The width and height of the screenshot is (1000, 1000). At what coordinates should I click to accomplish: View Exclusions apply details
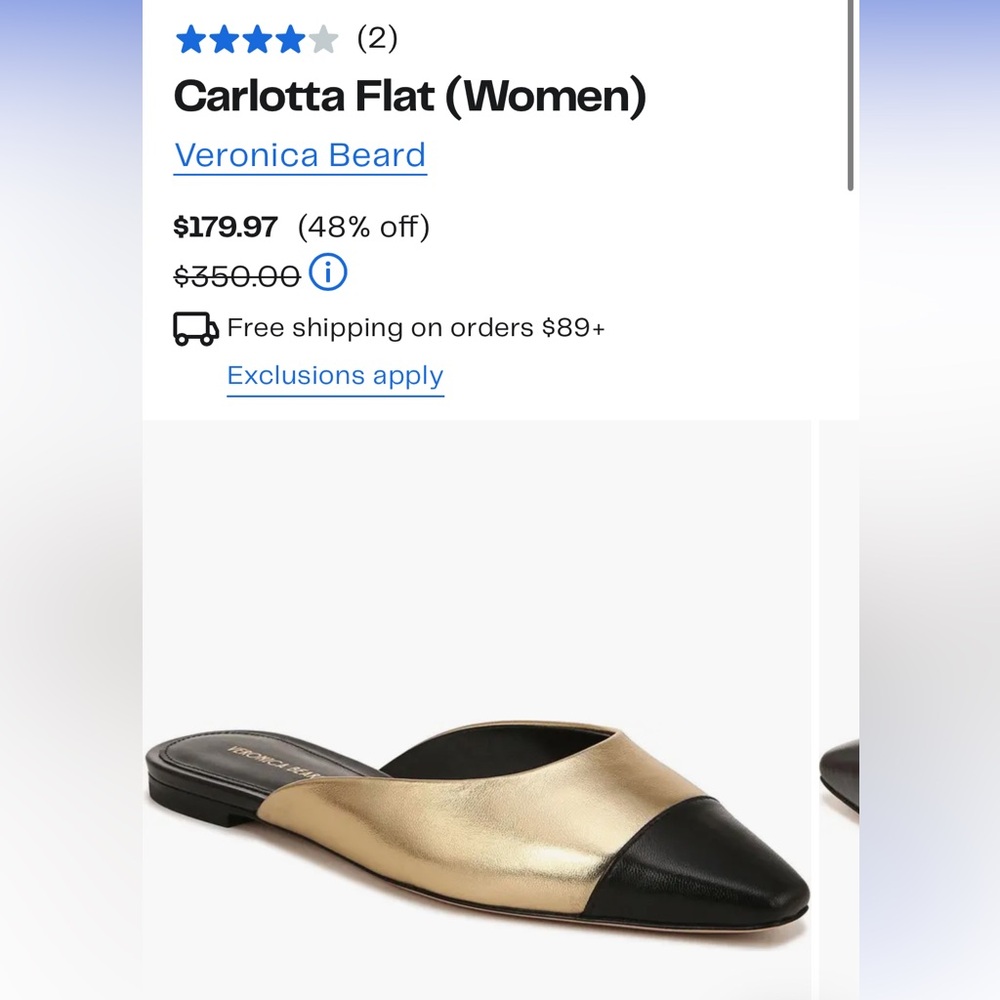pyautogui.click(x=335, y=376)
